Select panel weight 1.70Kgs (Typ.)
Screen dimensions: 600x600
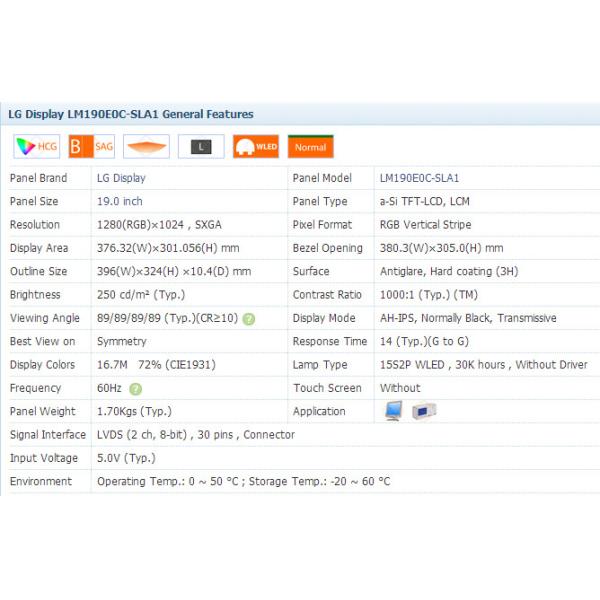tap(134, 412)
